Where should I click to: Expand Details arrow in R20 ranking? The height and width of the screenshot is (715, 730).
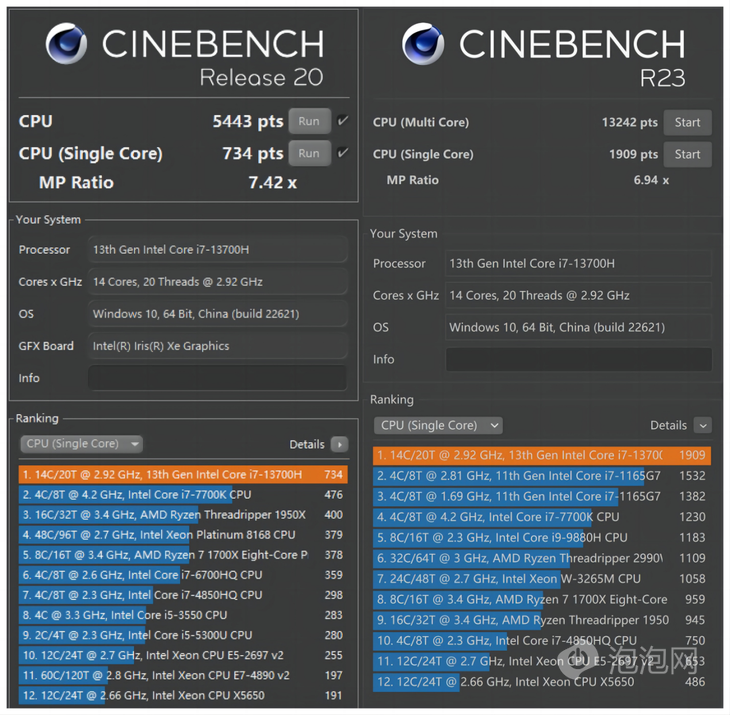tap(339, 445)
